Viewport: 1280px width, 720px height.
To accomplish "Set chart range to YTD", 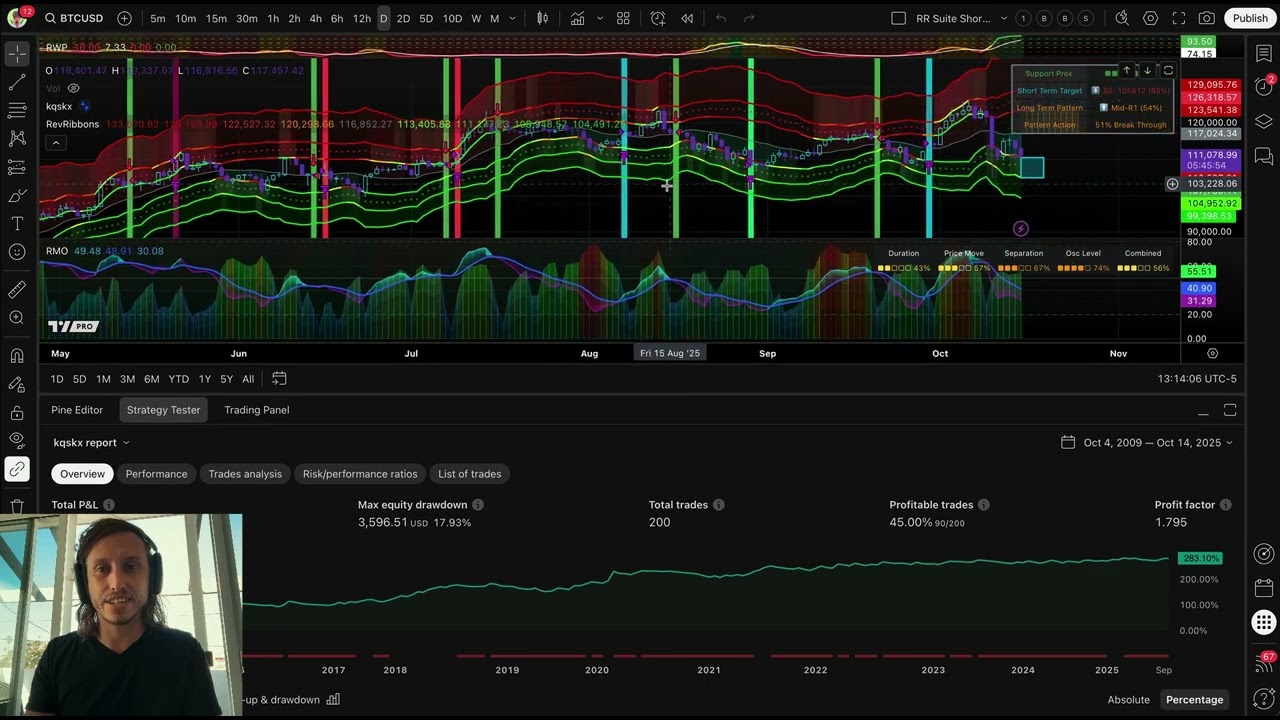I will [x=178, y=379].
